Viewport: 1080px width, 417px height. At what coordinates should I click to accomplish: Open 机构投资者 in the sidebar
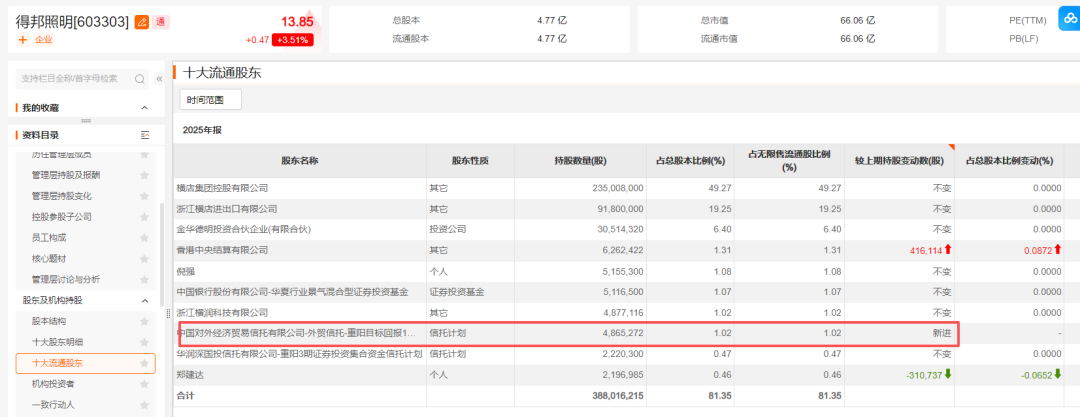53,384
